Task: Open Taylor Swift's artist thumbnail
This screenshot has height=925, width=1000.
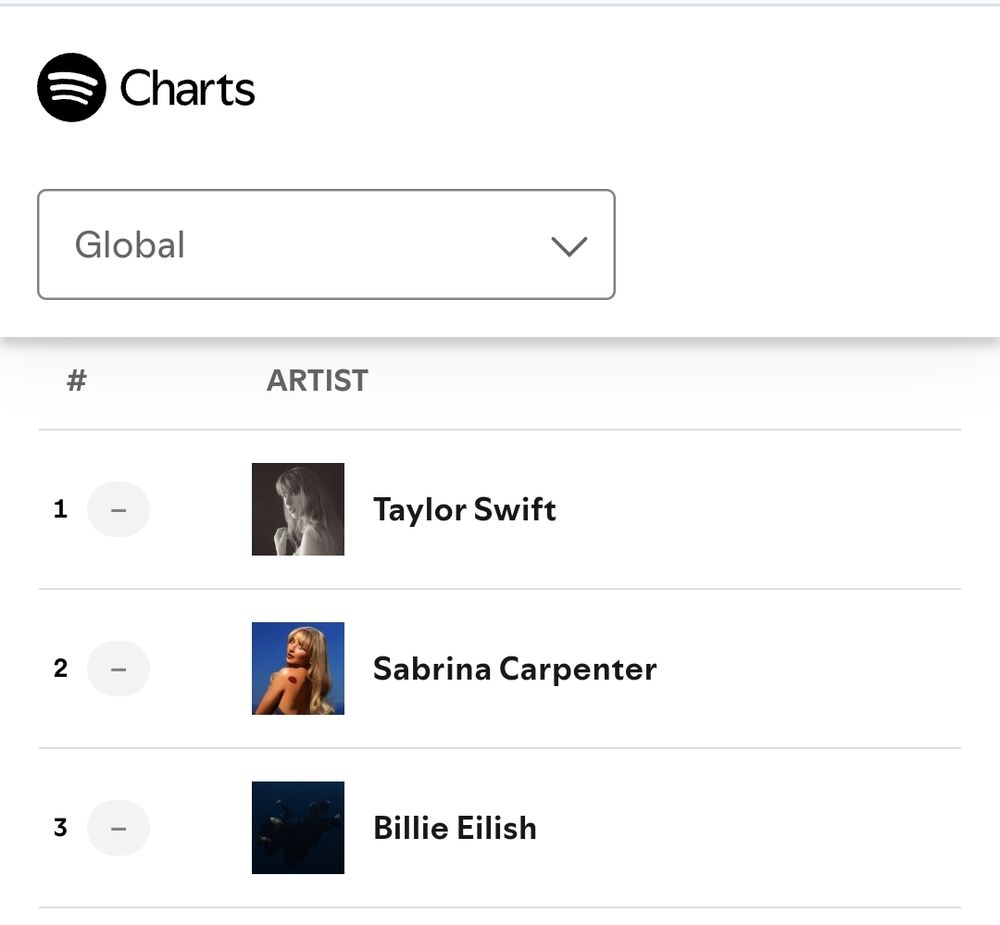Action: click(x=298, y=509)
